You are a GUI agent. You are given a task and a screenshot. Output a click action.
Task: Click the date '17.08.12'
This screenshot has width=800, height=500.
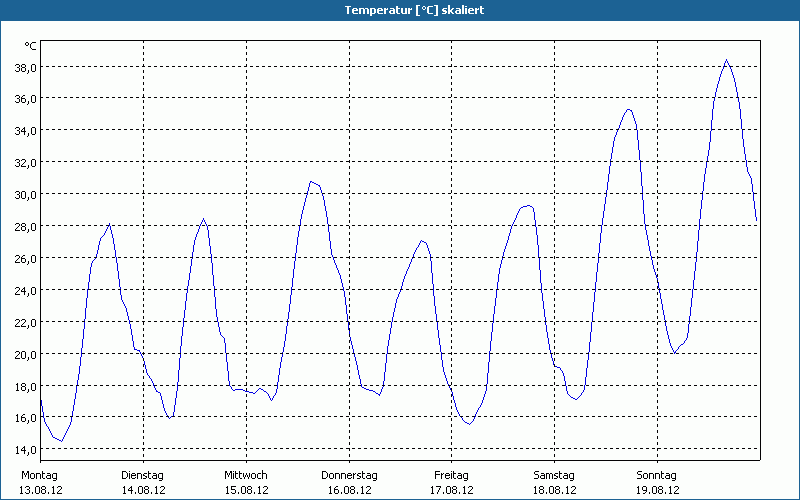452,490
